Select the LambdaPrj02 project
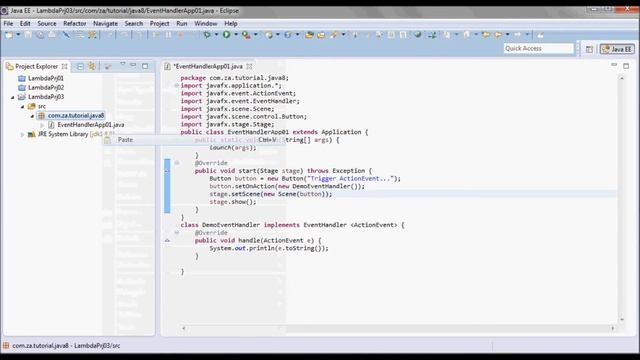This screenshot has width=640, height=360. [46, 87]
